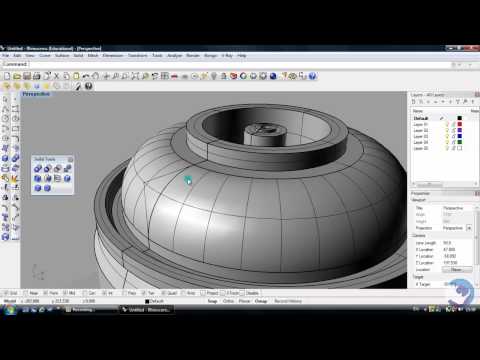Open the Render menu
This screenshot has width=480, height=360.
[x=193, y=55]
